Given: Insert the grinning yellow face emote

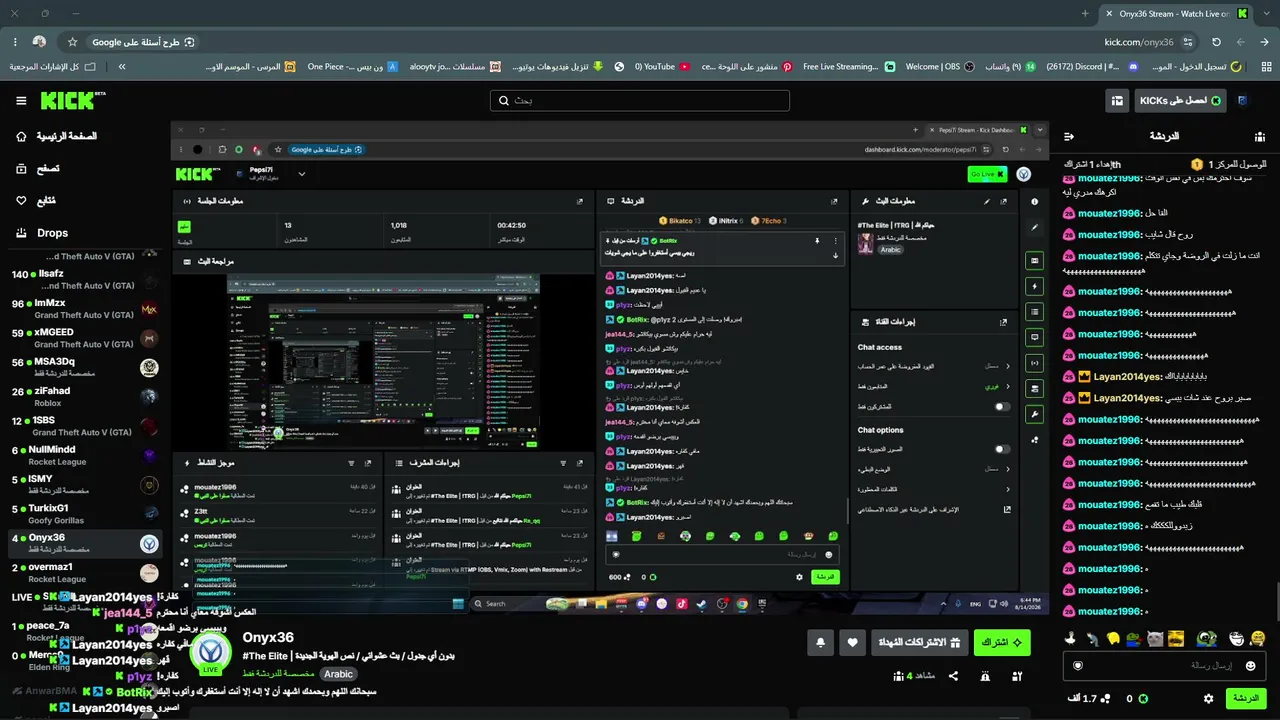Looking at the screenshot, I should (1257, 638).
